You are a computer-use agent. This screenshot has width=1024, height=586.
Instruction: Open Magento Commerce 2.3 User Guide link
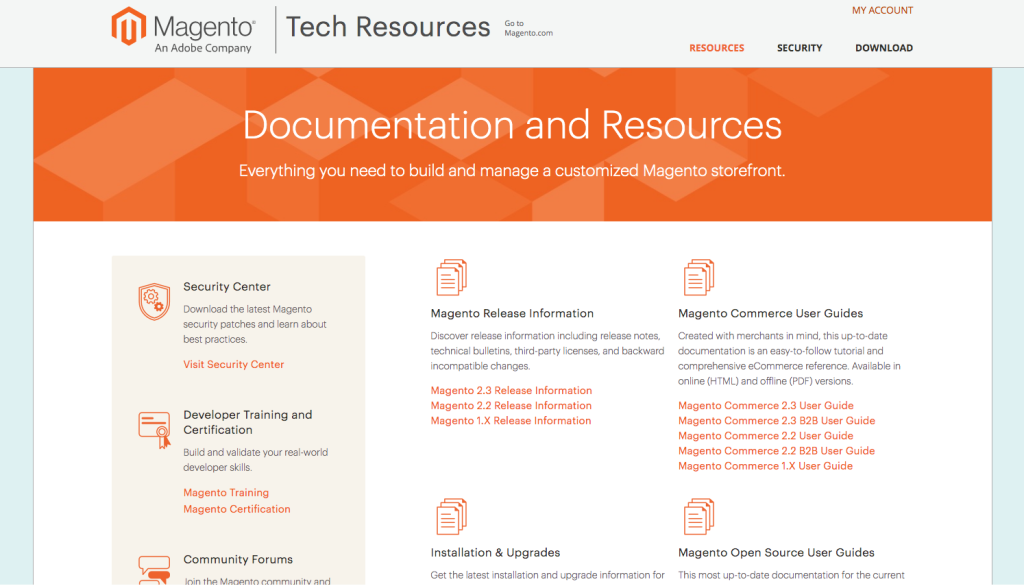click(765, 406)
